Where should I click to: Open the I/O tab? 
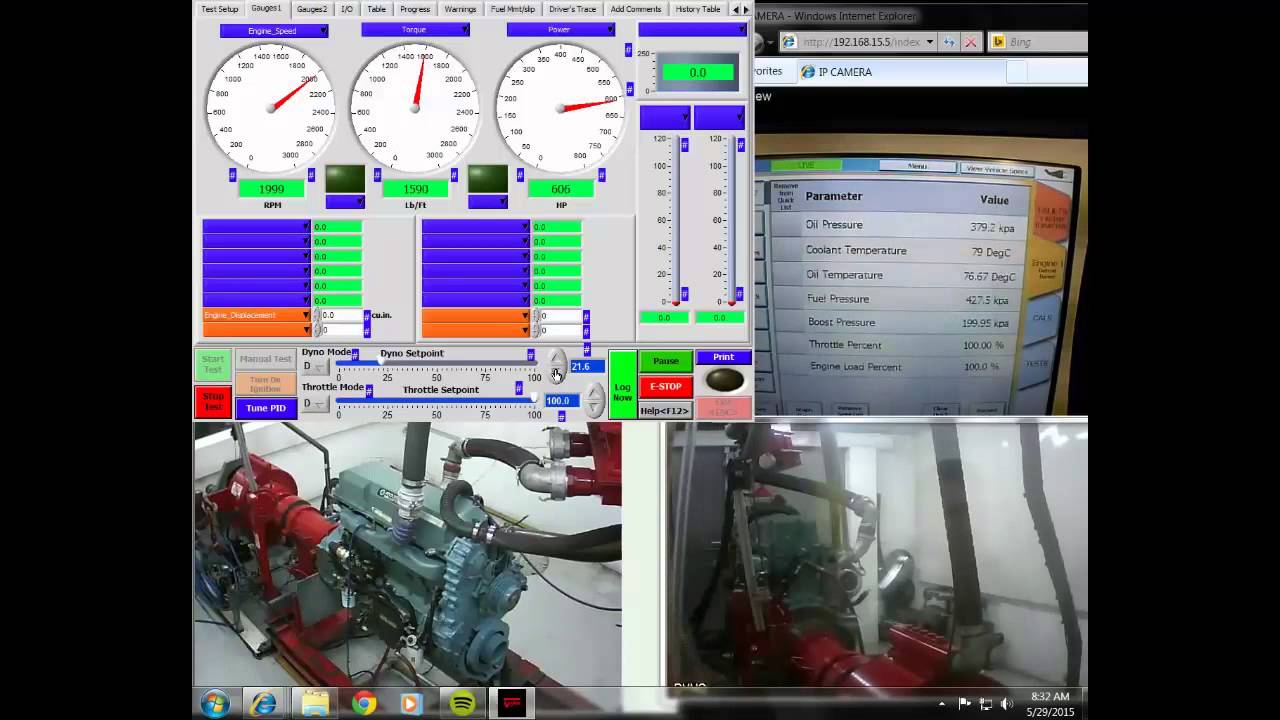(x=347, y=9)
